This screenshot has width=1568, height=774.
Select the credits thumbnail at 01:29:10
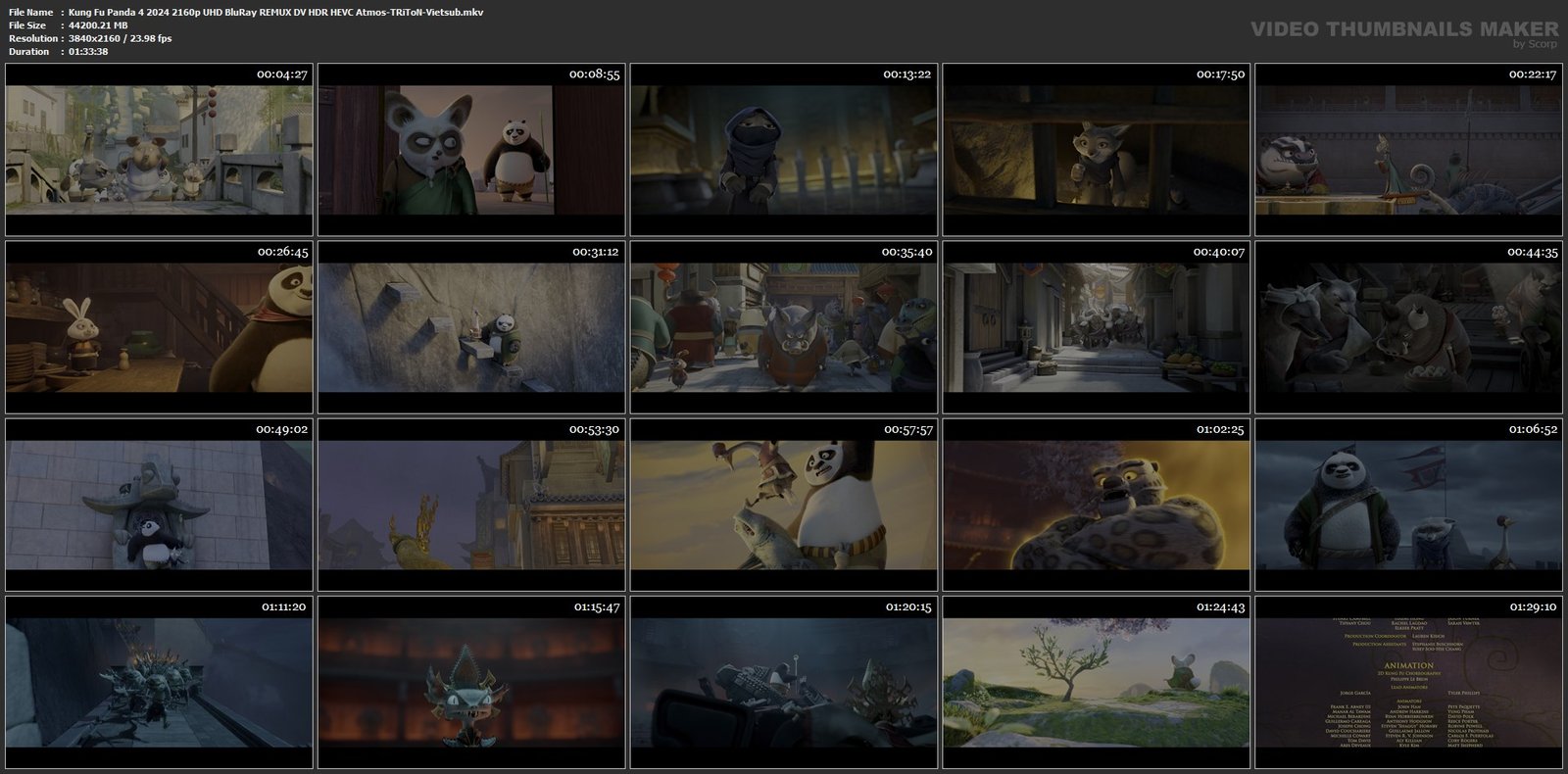point(1409,682)
